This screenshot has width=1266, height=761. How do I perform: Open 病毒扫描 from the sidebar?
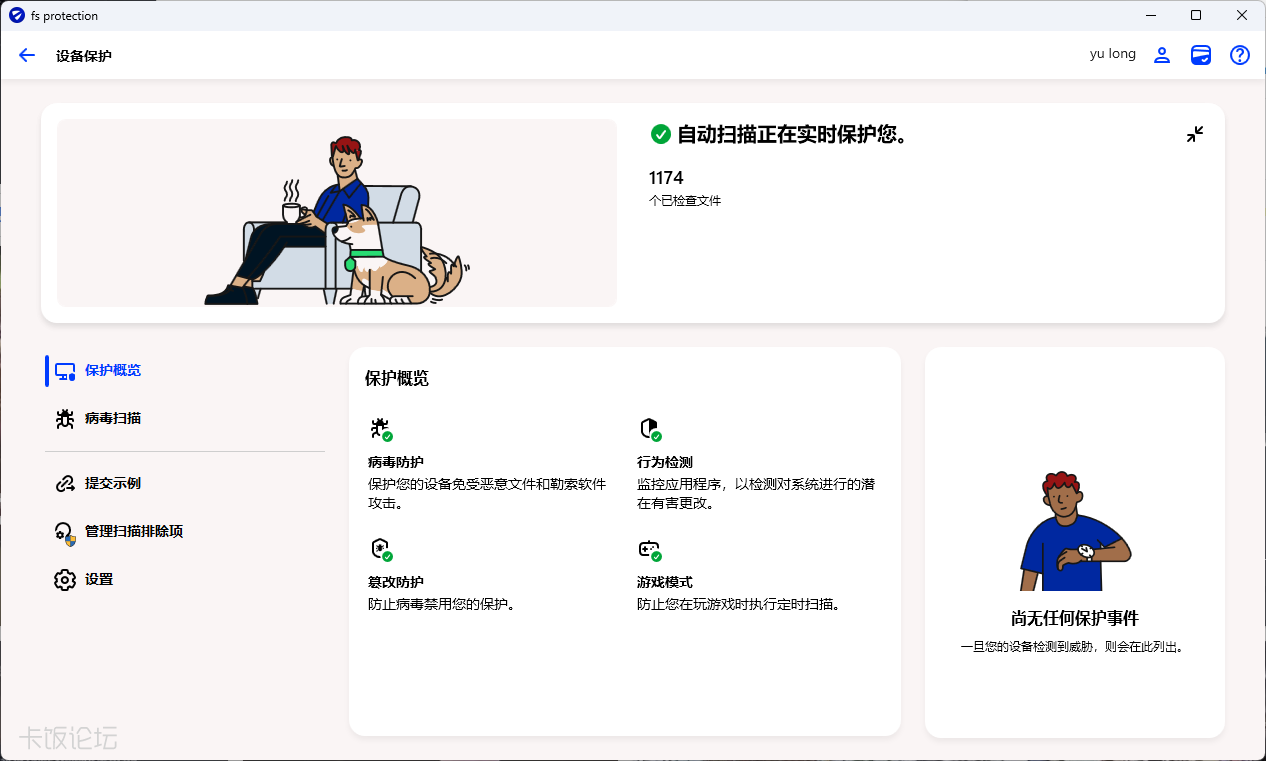click(185, 419)
